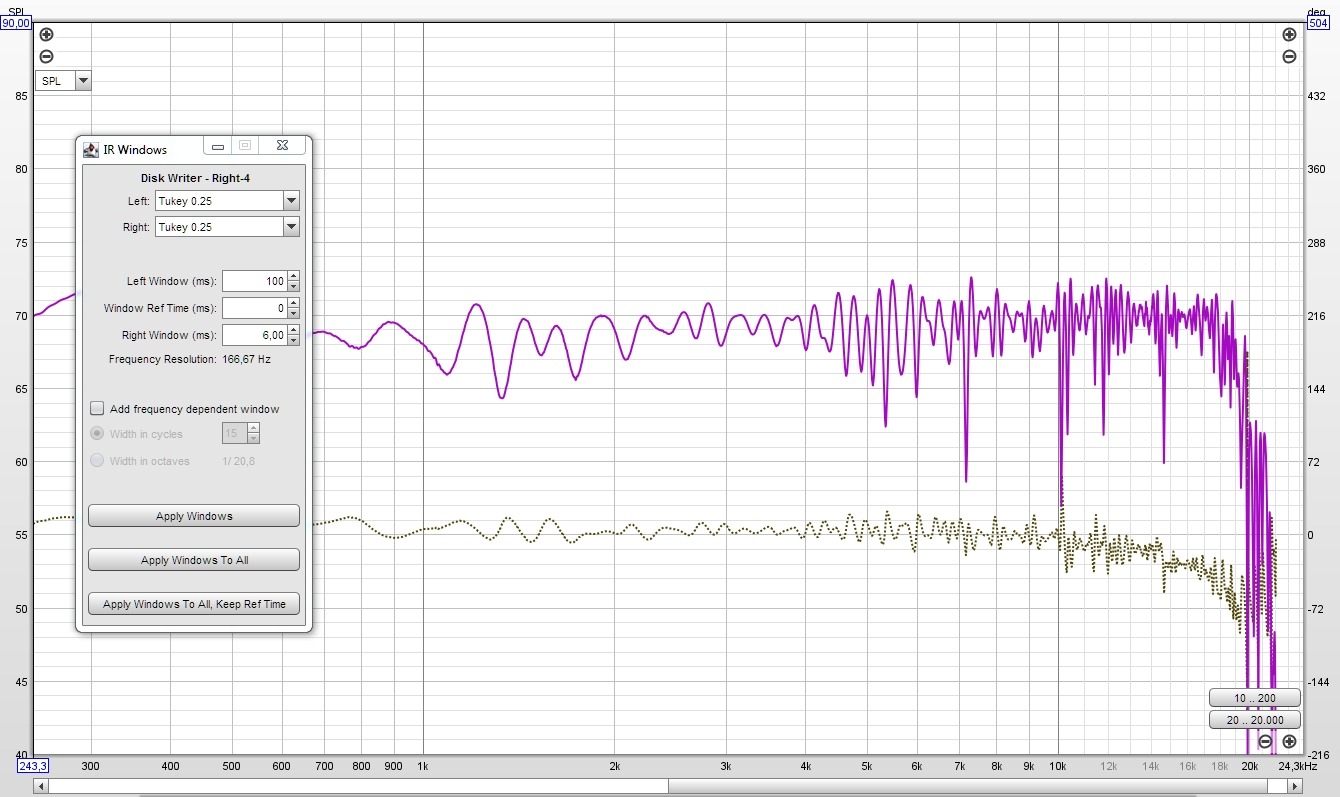1340x797 pixels.
Task: Click the Apply Windows button
Action: 194,516
